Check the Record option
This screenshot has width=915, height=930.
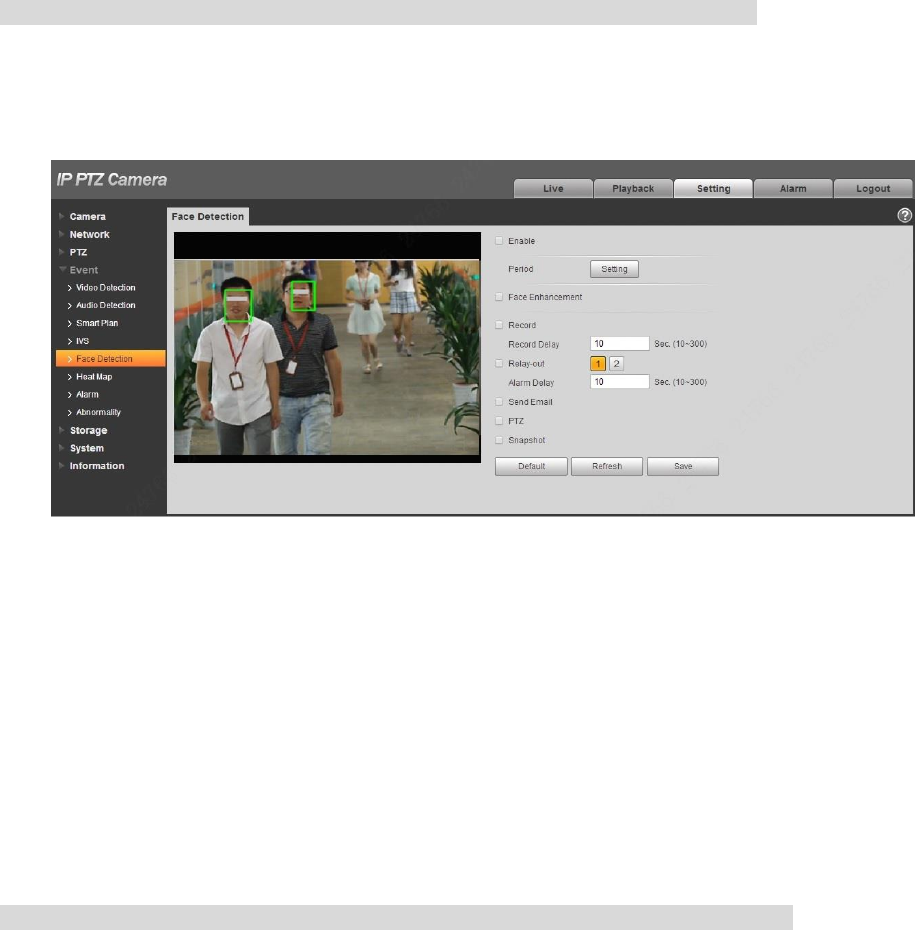[x=499, y=325]
